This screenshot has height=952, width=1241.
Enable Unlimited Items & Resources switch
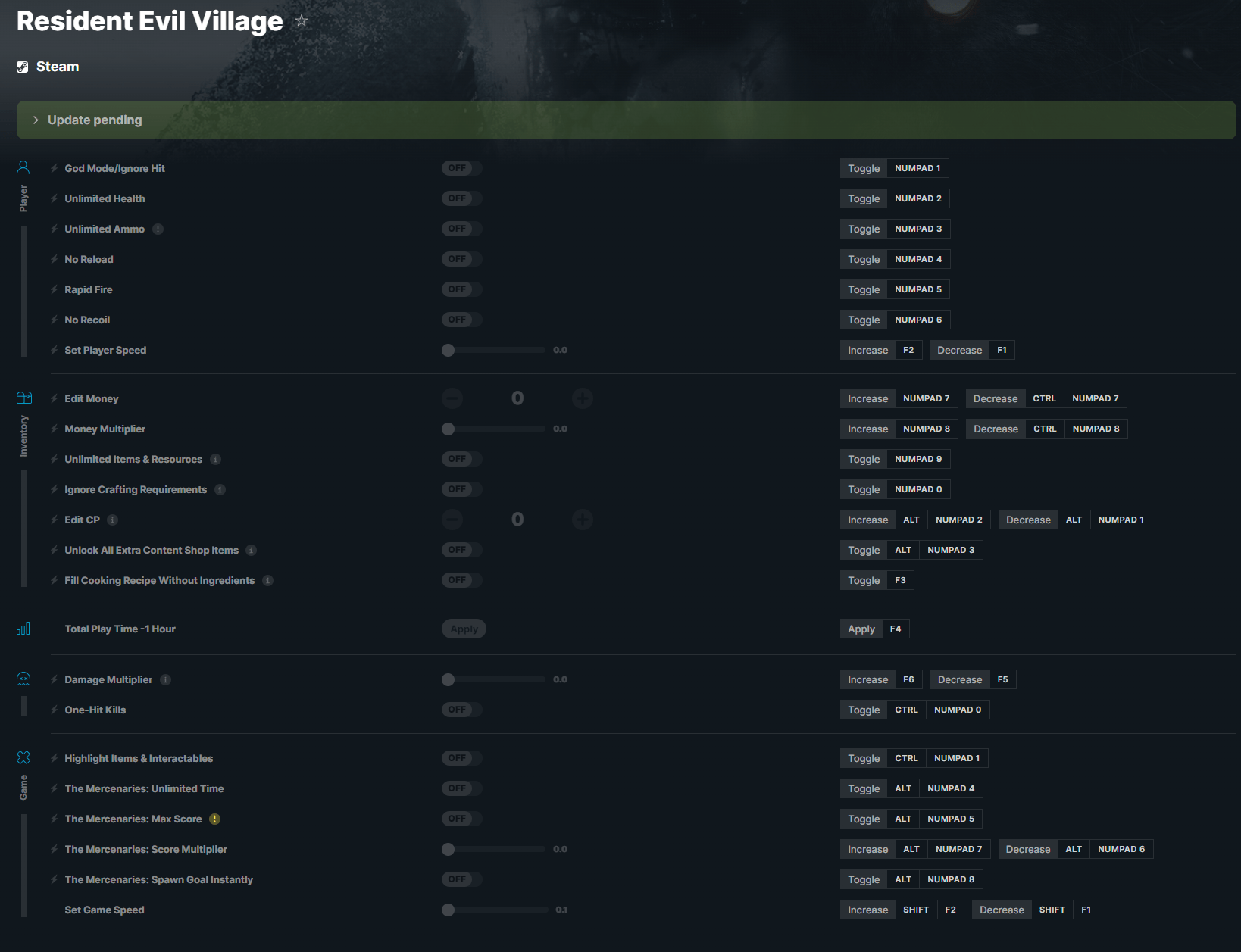(x=462, y=459)
